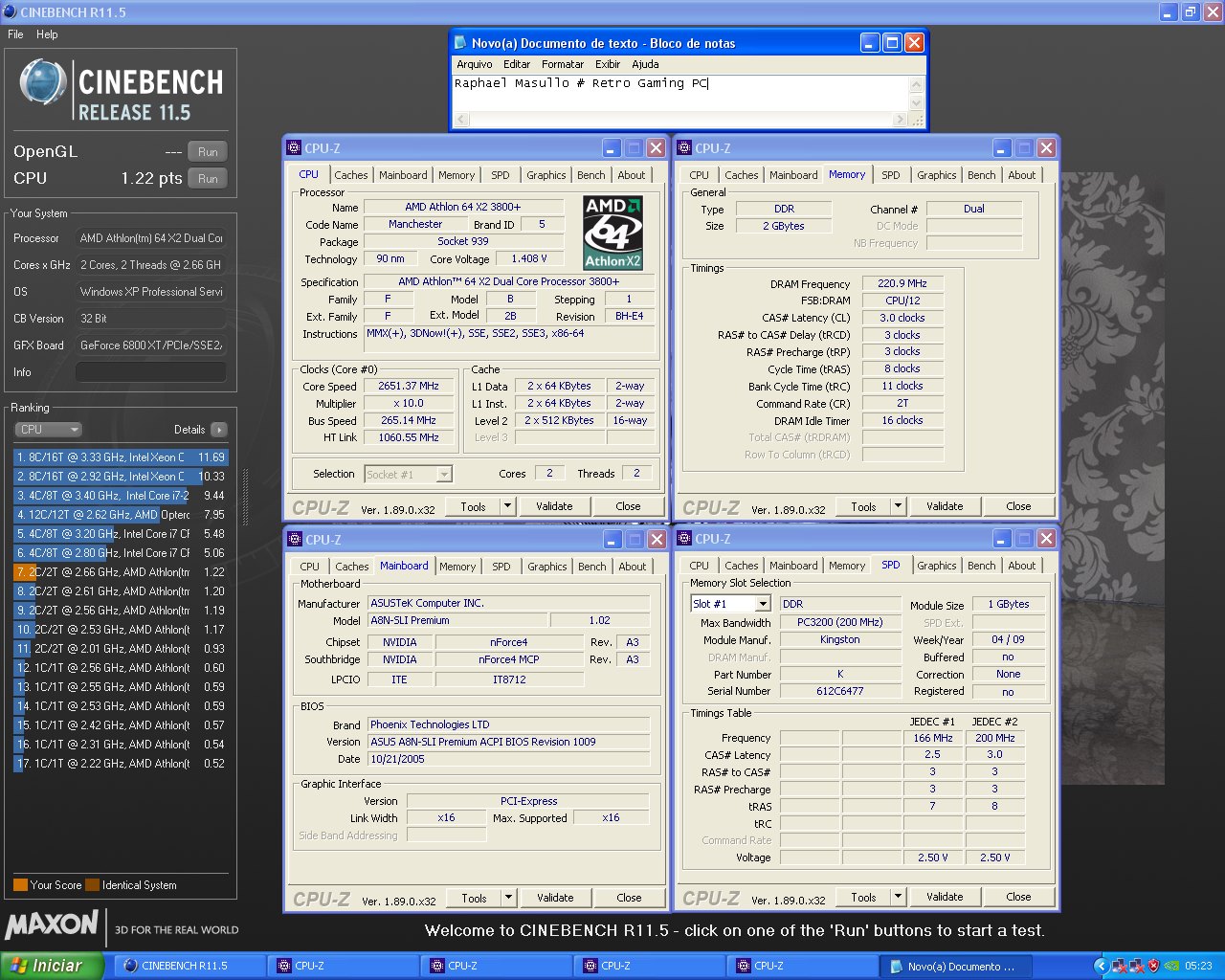Select ranking row 4 12C/12T AMD Opteron

(x=121, y=515)
